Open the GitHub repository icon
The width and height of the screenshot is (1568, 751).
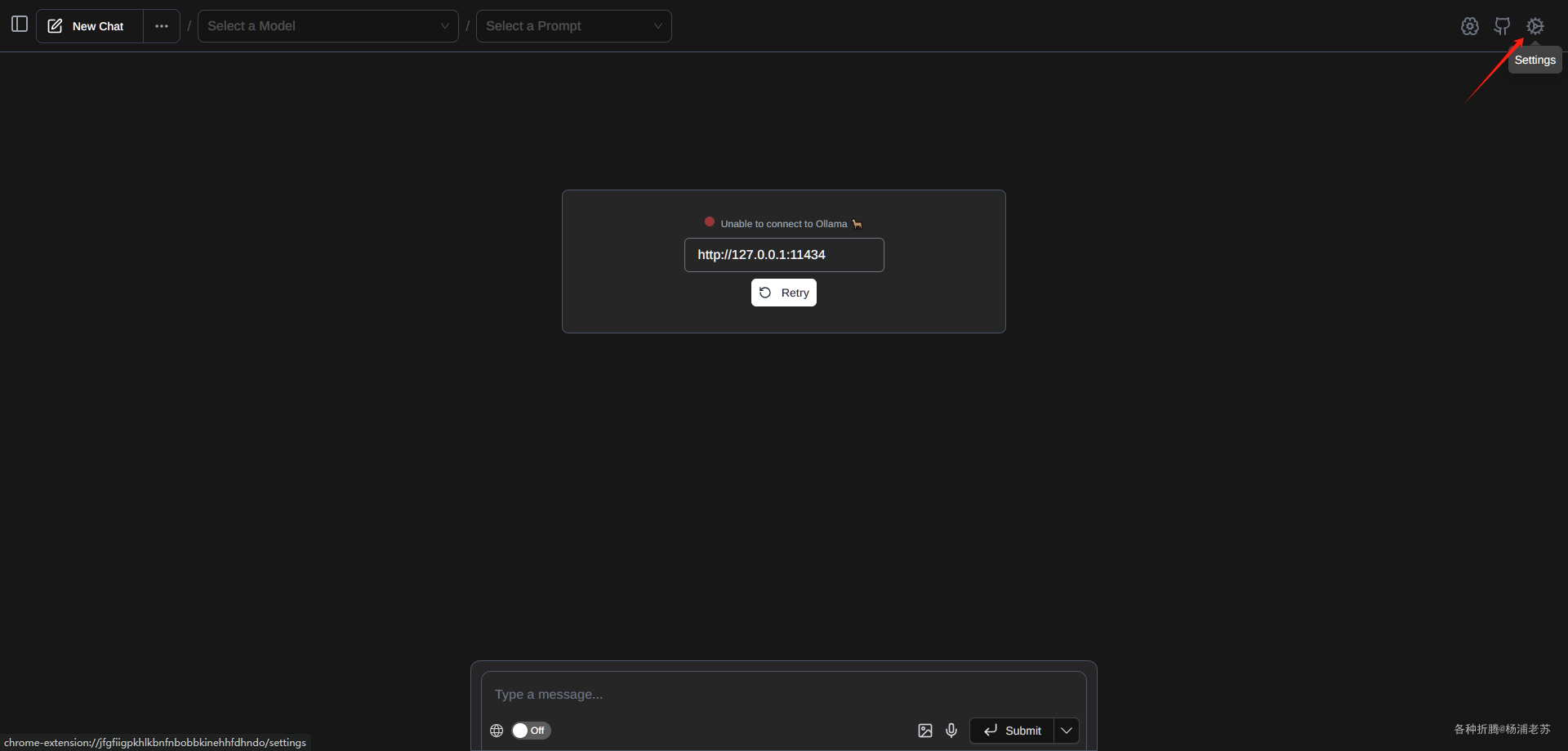coord(1502,26)
